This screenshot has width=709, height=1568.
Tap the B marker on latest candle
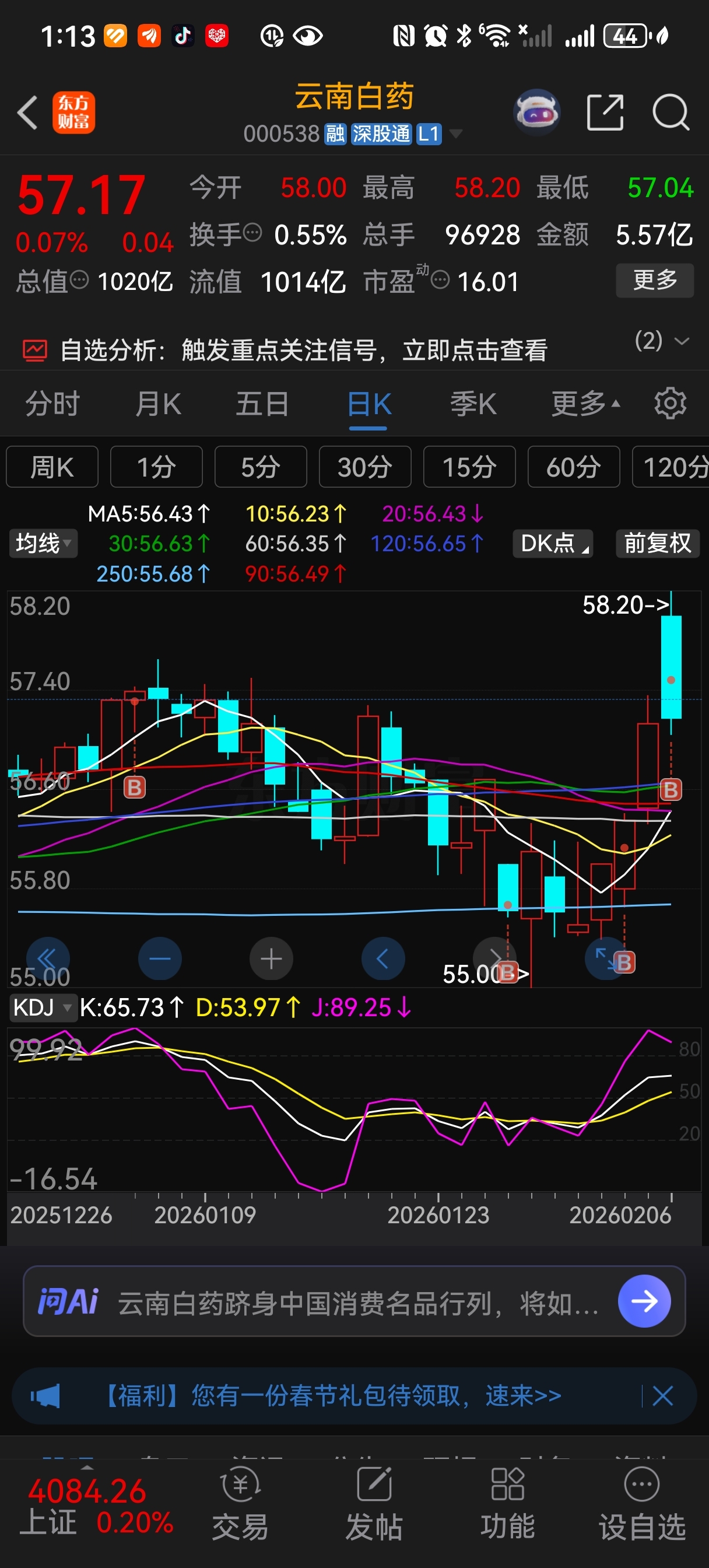[671, 789]
